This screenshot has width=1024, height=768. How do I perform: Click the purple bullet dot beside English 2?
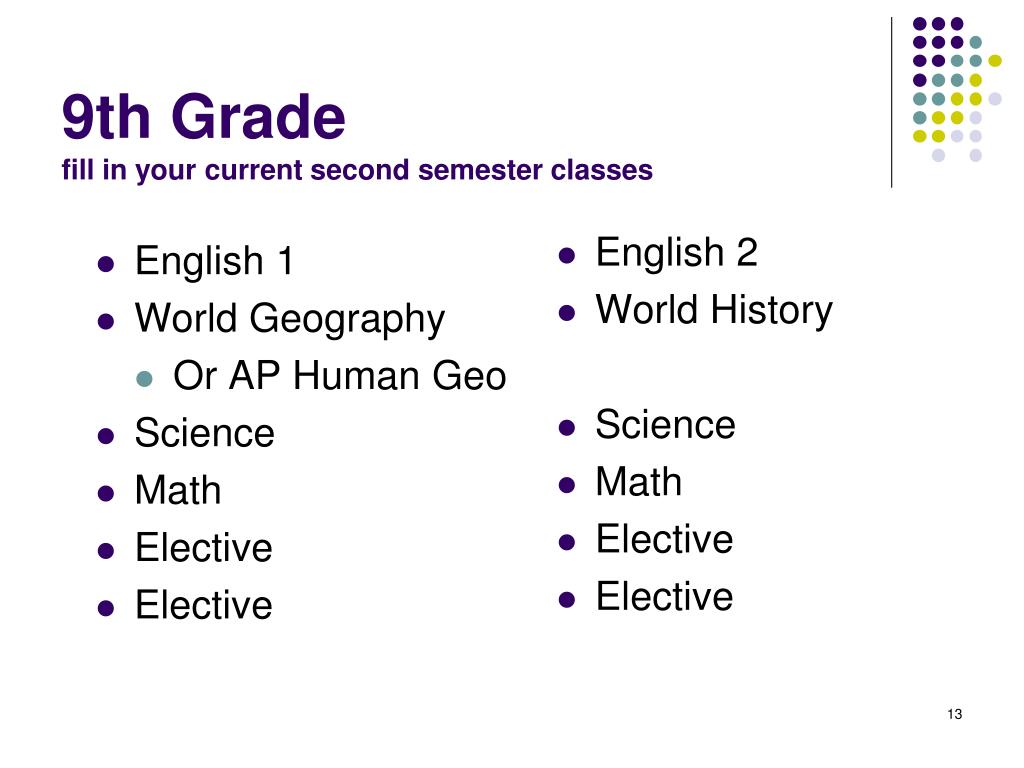tap(567, 255)
